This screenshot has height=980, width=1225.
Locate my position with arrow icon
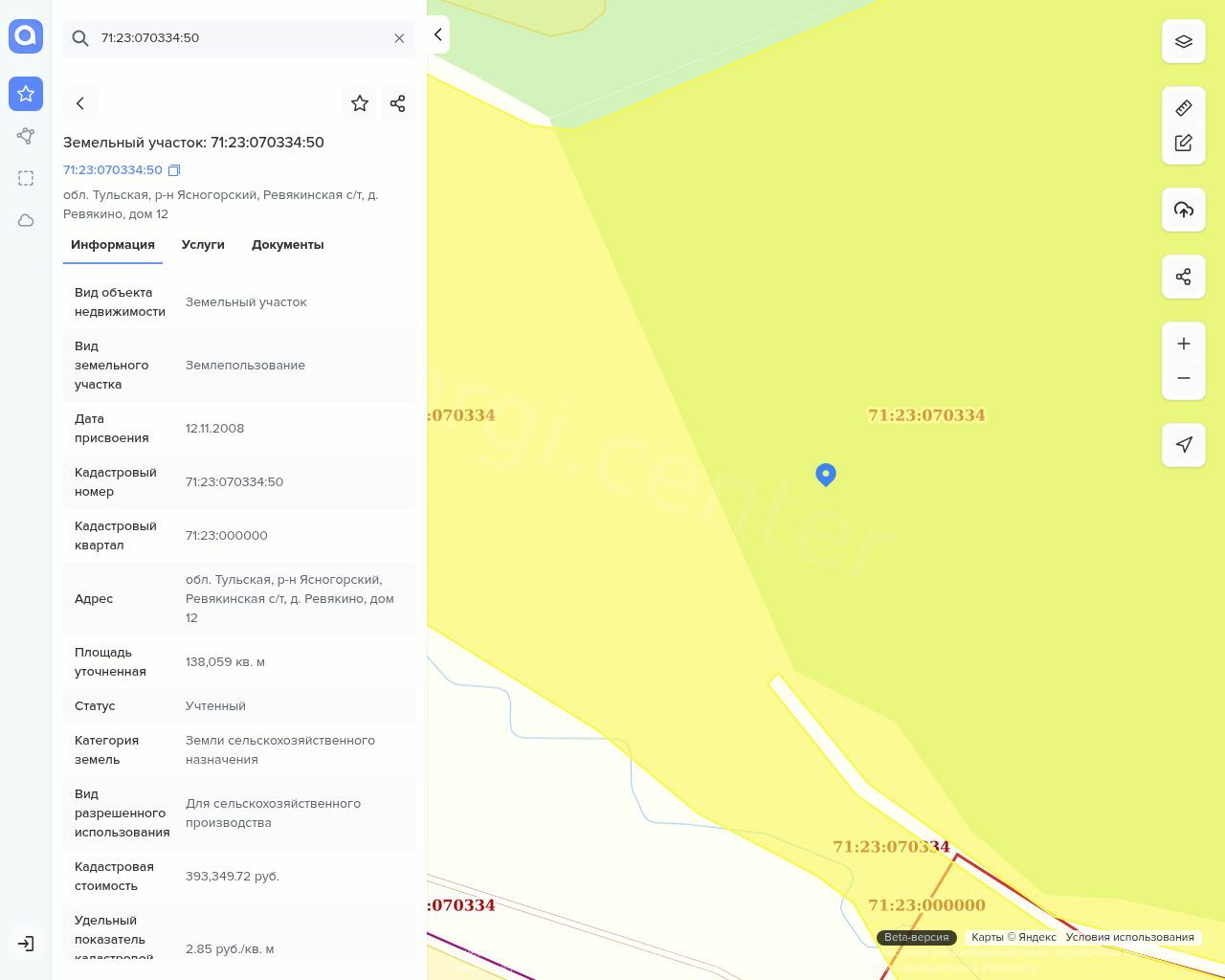pyautogui.click(x=1184, y=445)
